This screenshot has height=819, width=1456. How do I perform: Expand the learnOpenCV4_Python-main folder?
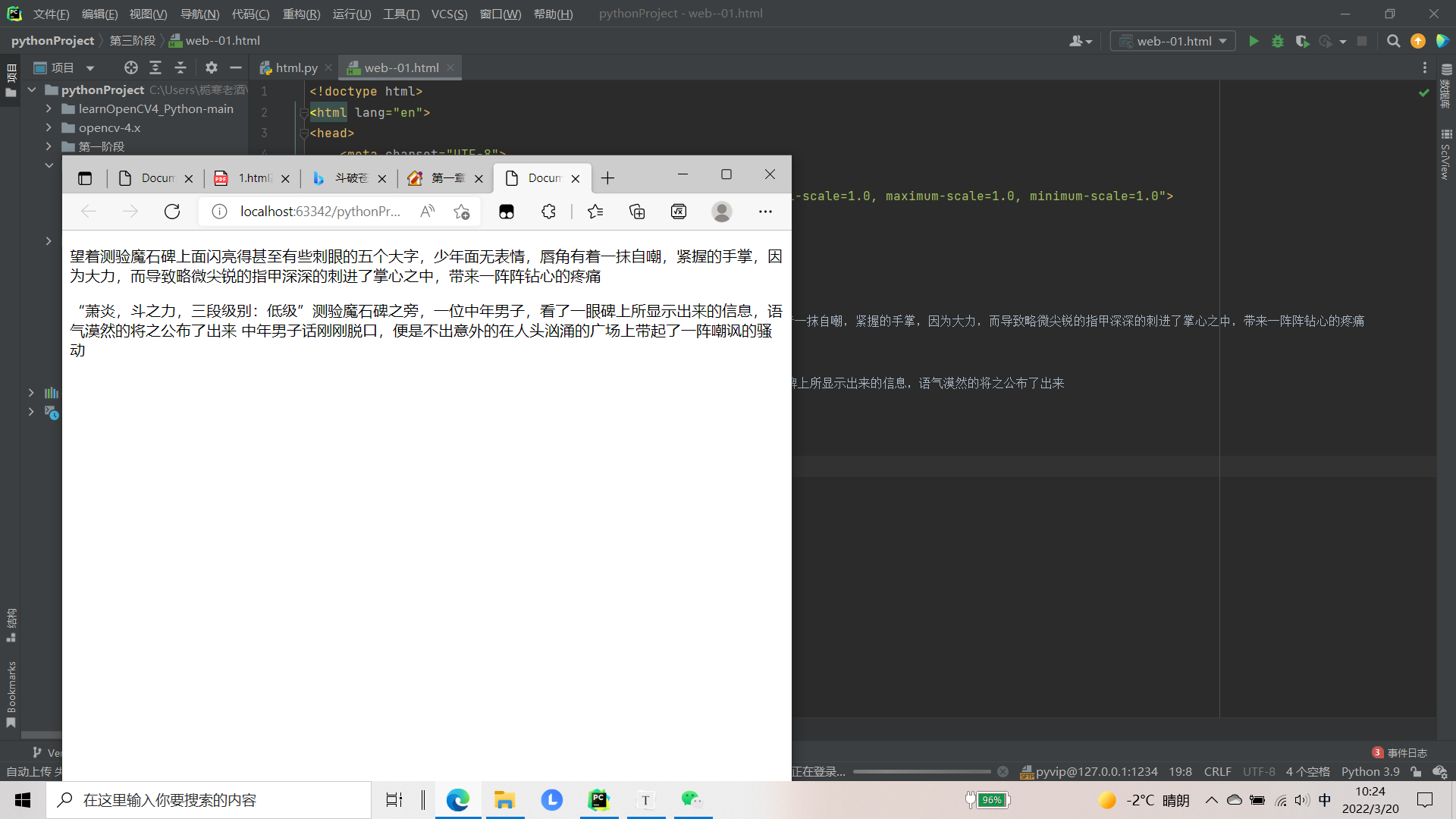pyautogui.click(x=49, y=108)
